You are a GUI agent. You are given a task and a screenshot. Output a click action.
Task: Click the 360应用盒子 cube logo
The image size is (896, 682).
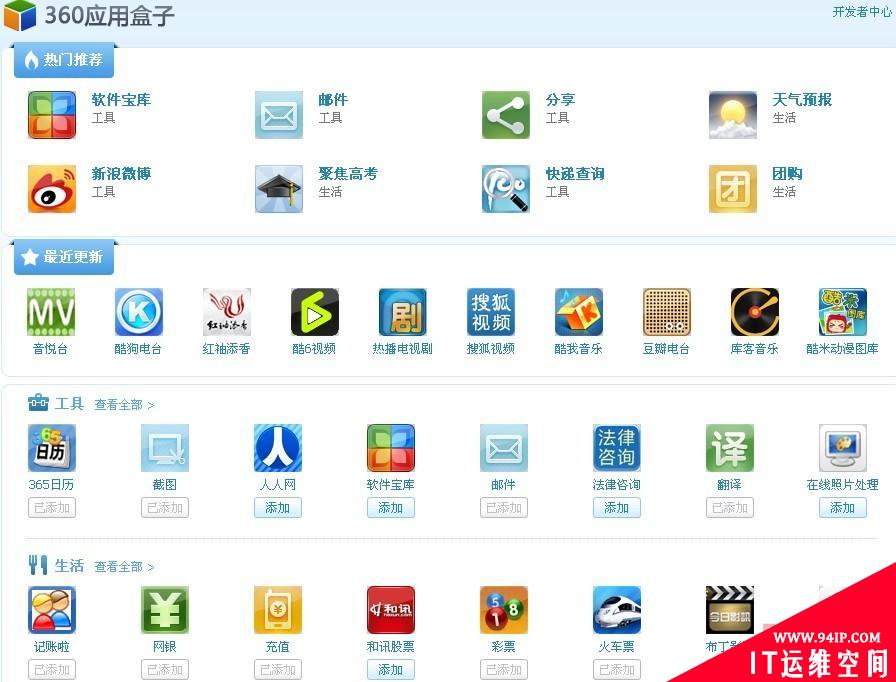tap(20, 15)
